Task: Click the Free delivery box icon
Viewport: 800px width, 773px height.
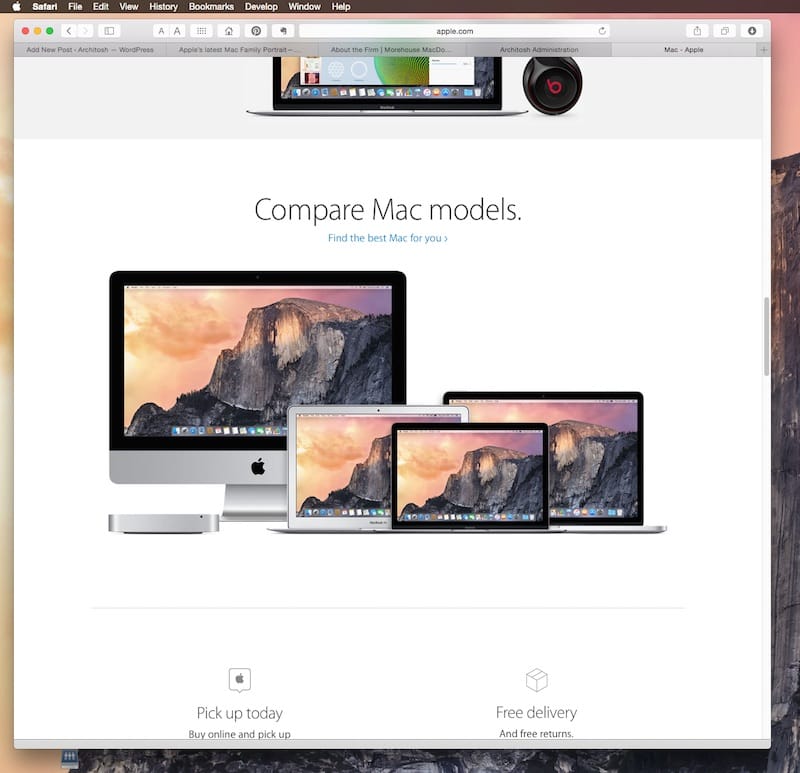Action: point(537,680)
